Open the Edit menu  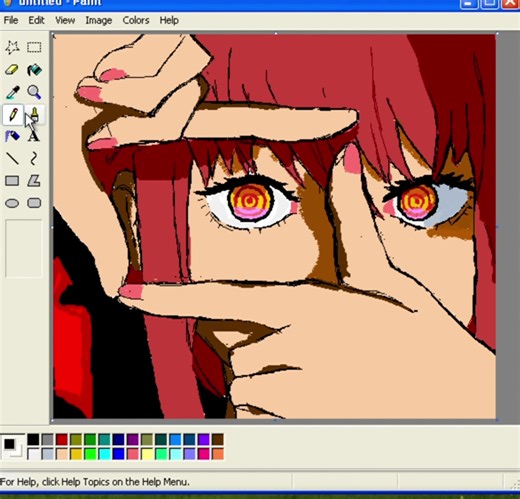click(36, 20)
